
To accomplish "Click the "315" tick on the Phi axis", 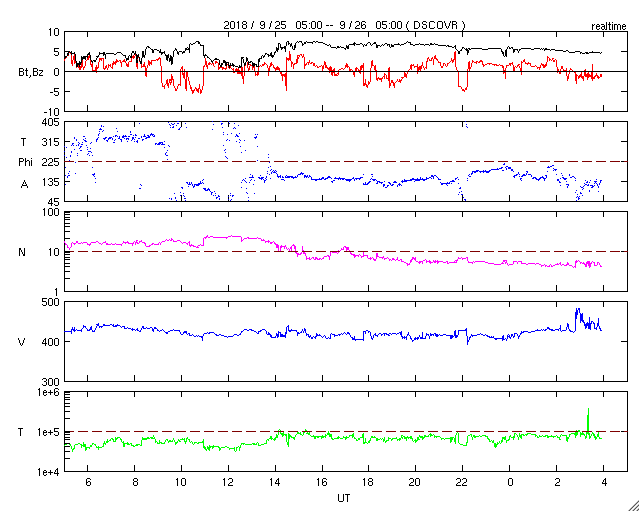I will [51, 142].
